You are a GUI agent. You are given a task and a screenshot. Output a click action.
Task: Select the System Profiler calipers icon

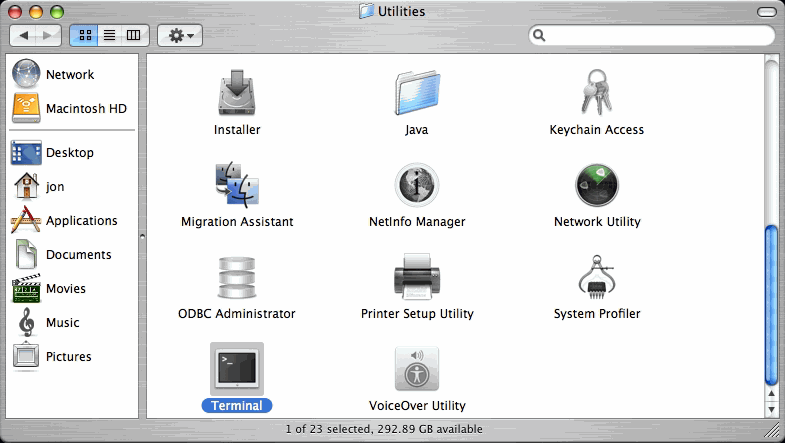(597, 277)
